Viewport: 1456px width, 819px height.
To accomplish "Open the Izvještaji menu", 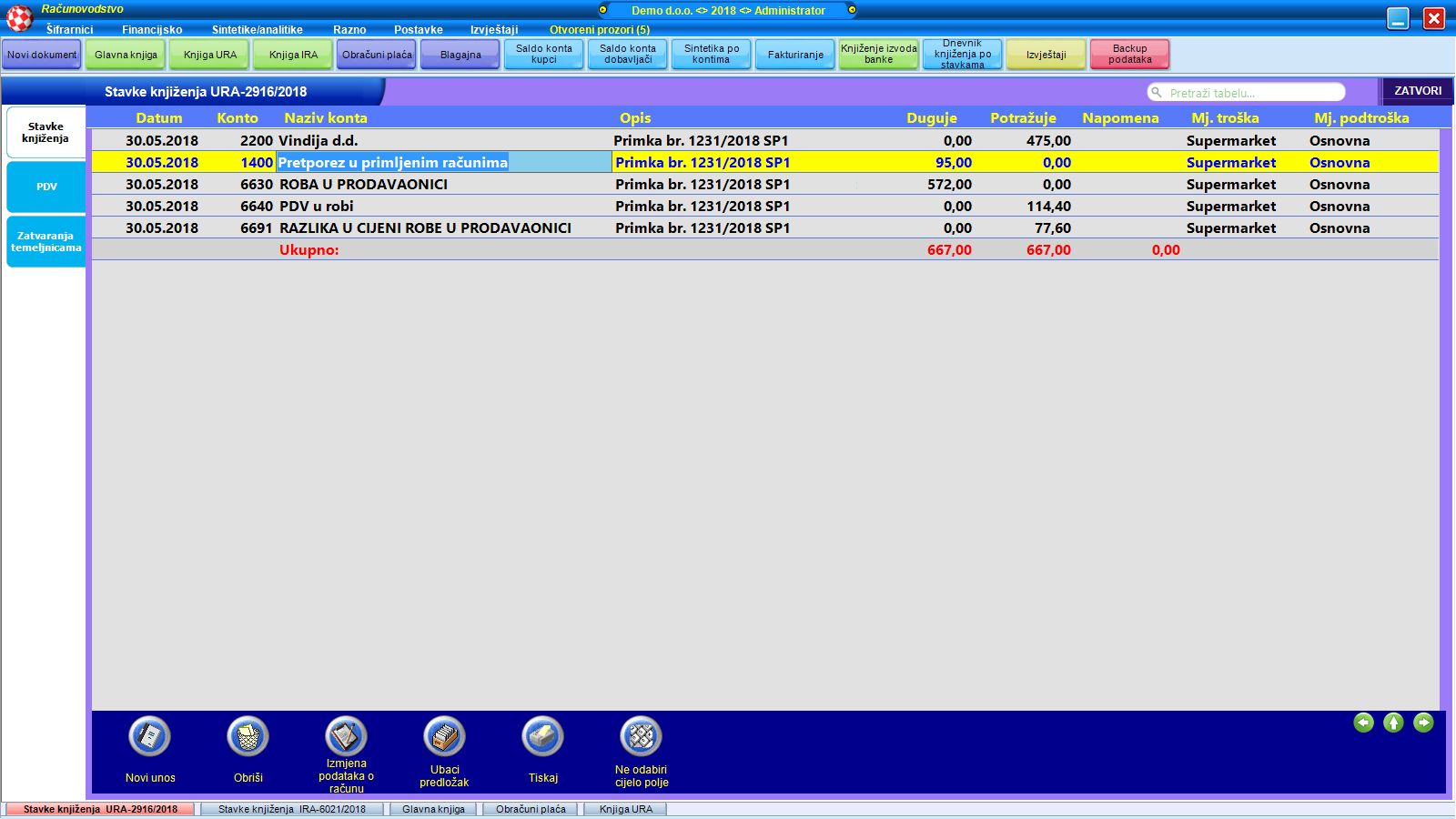I will 494,30.
